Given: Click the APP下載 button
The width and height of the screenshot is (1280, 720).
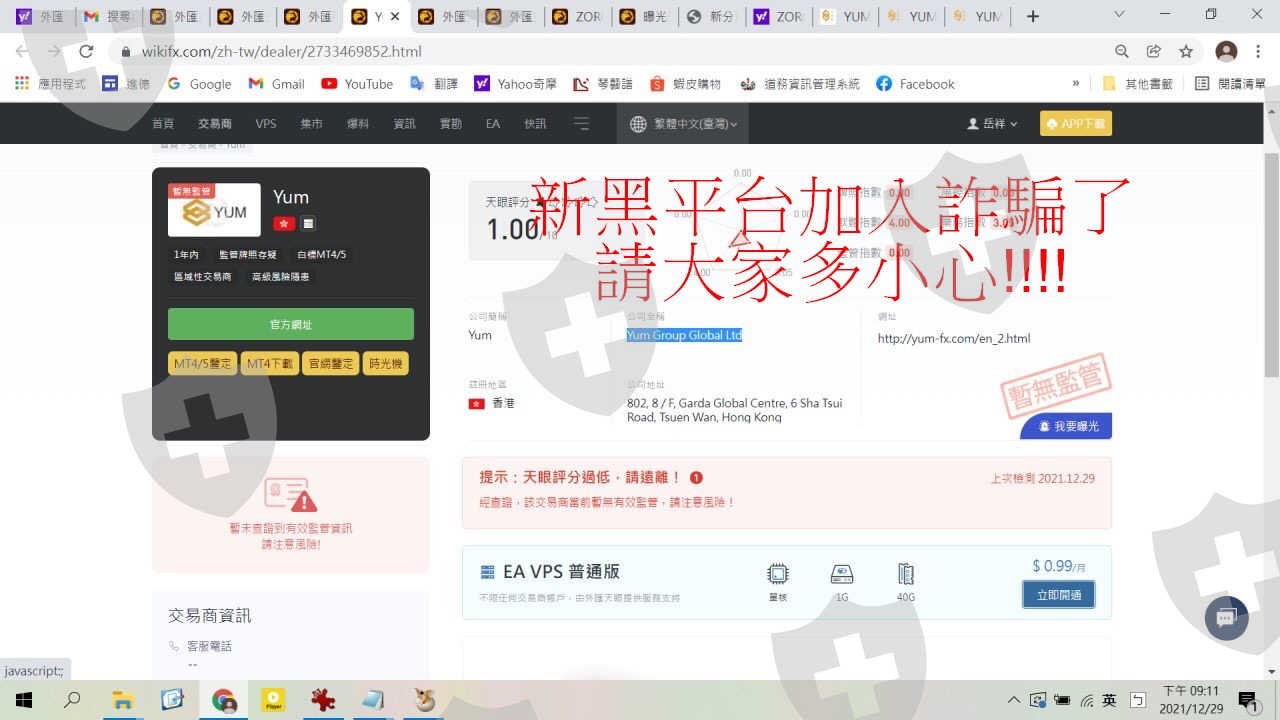Looking at the screenshot, I should click(x=1076, y=124).
